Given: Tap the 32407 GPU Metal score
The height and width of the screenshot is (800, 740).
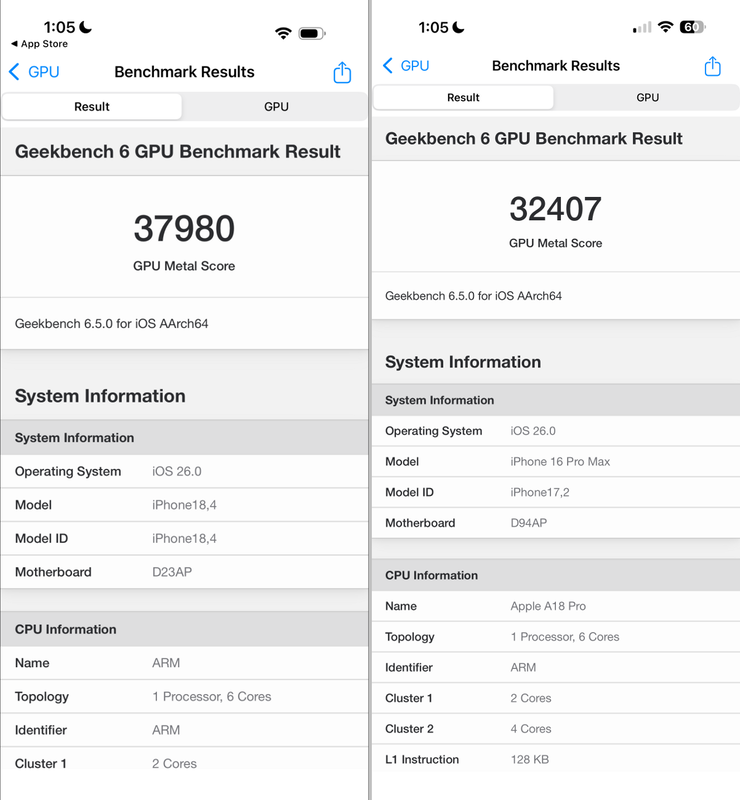Looking at the screenshot, I should [x=555, y=209].
